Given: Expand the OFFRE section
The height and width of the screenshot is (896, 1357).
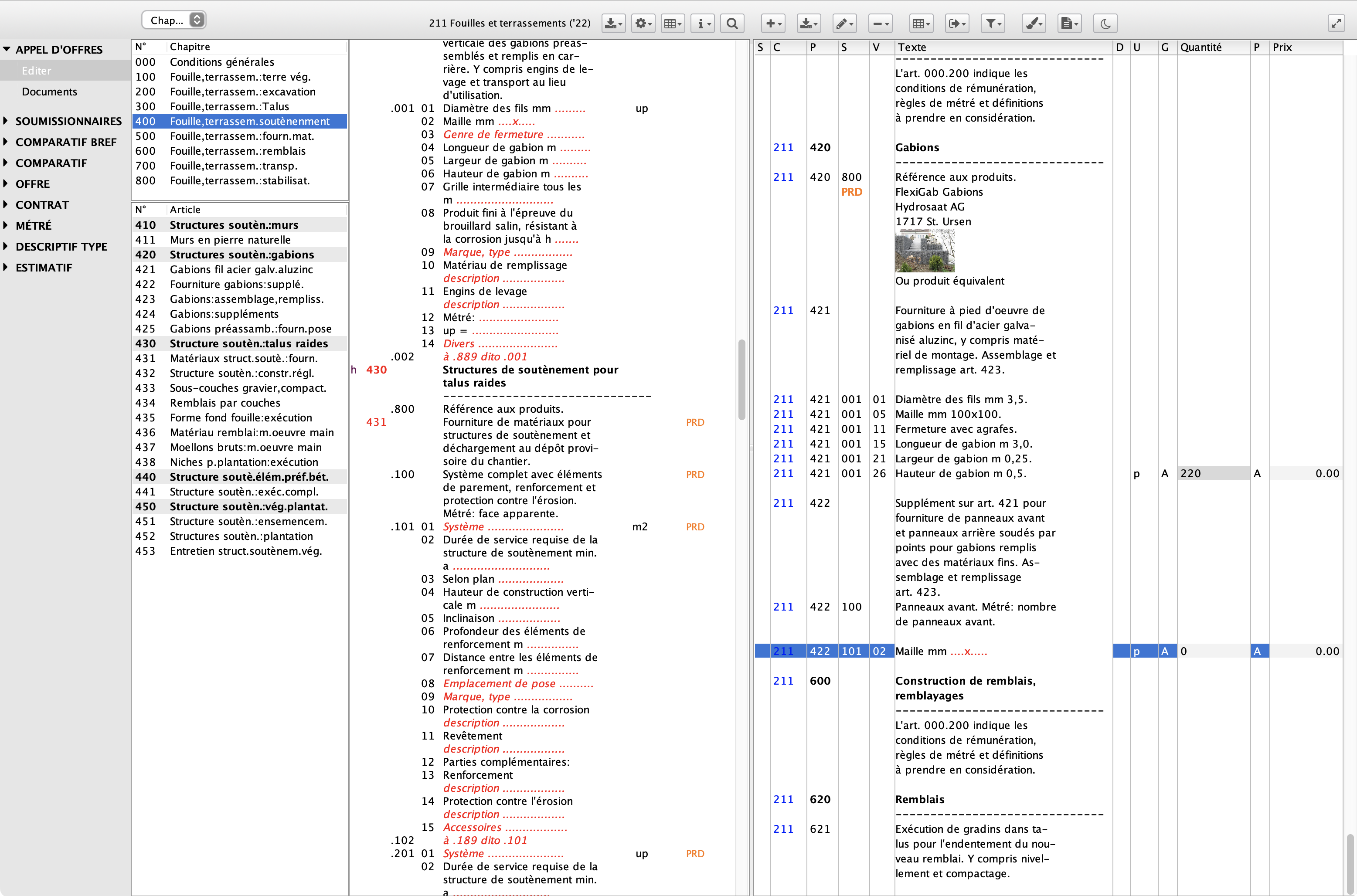Looking at the screenshot, I should pyautogui.click(x=6, y=183).
